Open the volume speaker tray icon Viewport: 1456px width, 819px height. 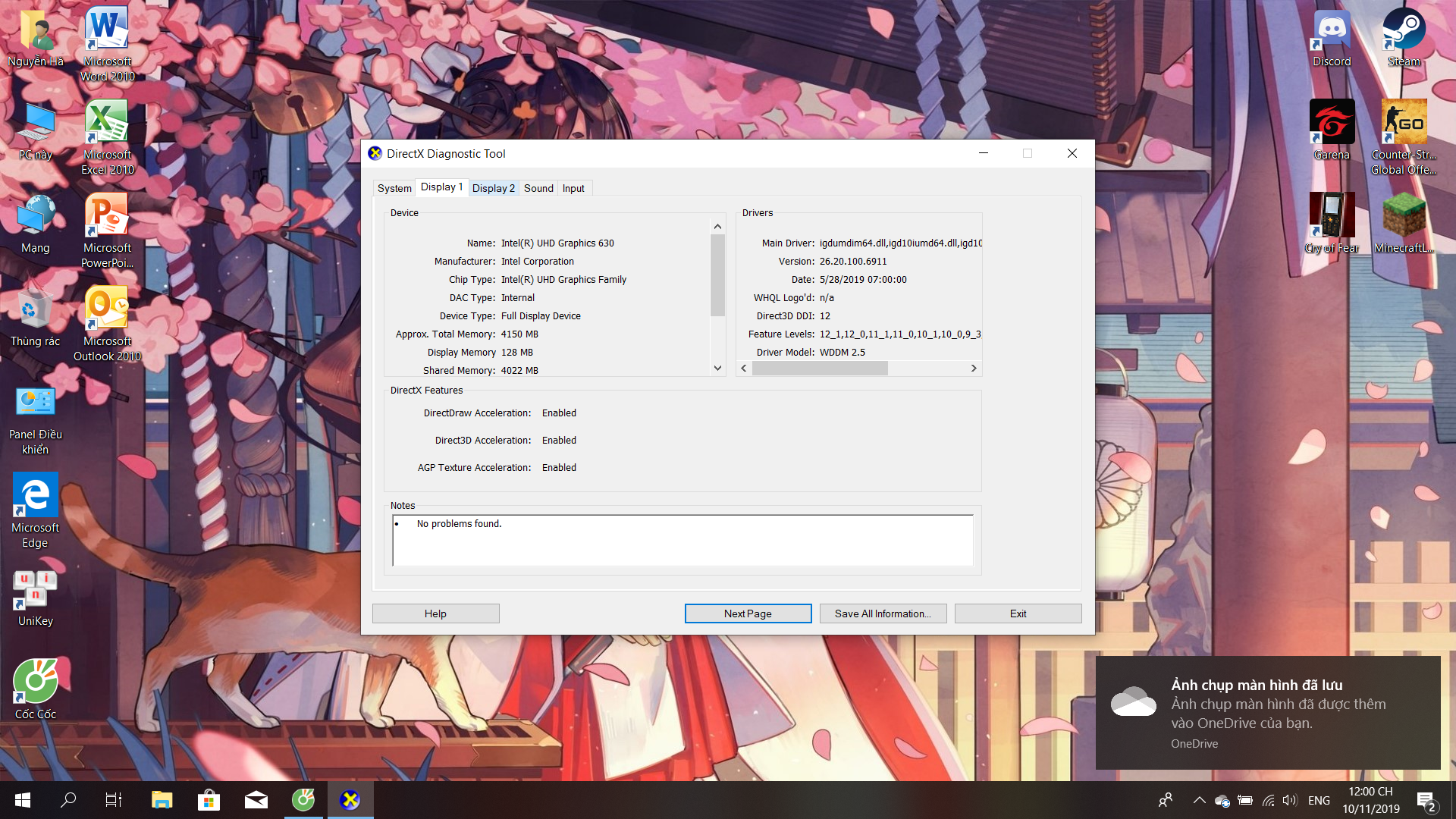1290,800
